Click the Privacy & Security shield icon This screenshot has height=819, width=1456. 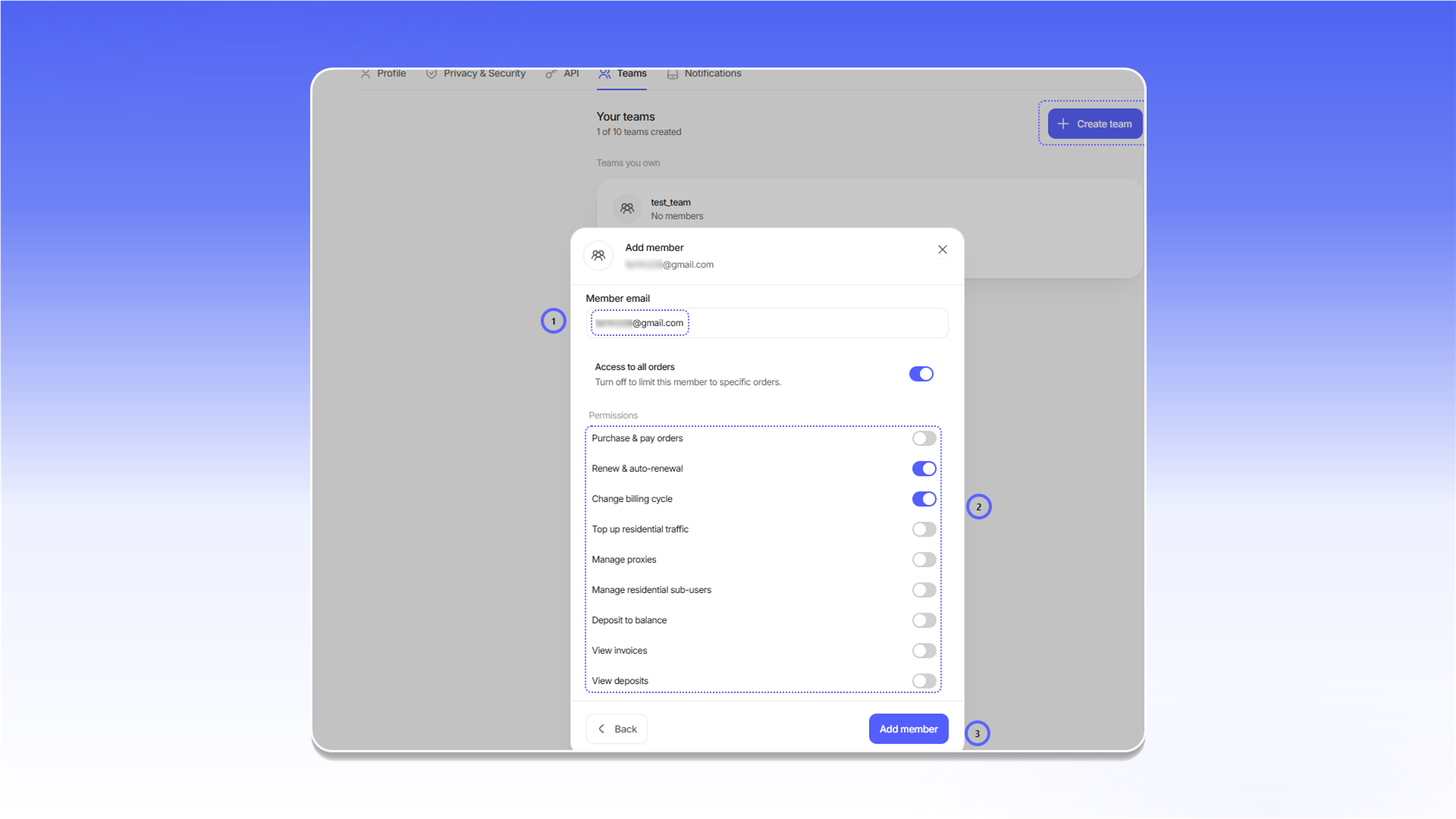coord(431,74)
